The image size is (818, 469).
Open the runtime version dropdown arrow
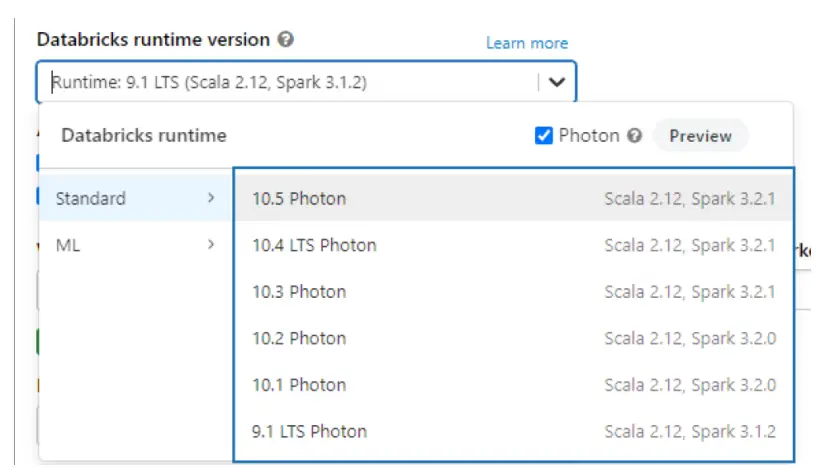click(556, 83)
